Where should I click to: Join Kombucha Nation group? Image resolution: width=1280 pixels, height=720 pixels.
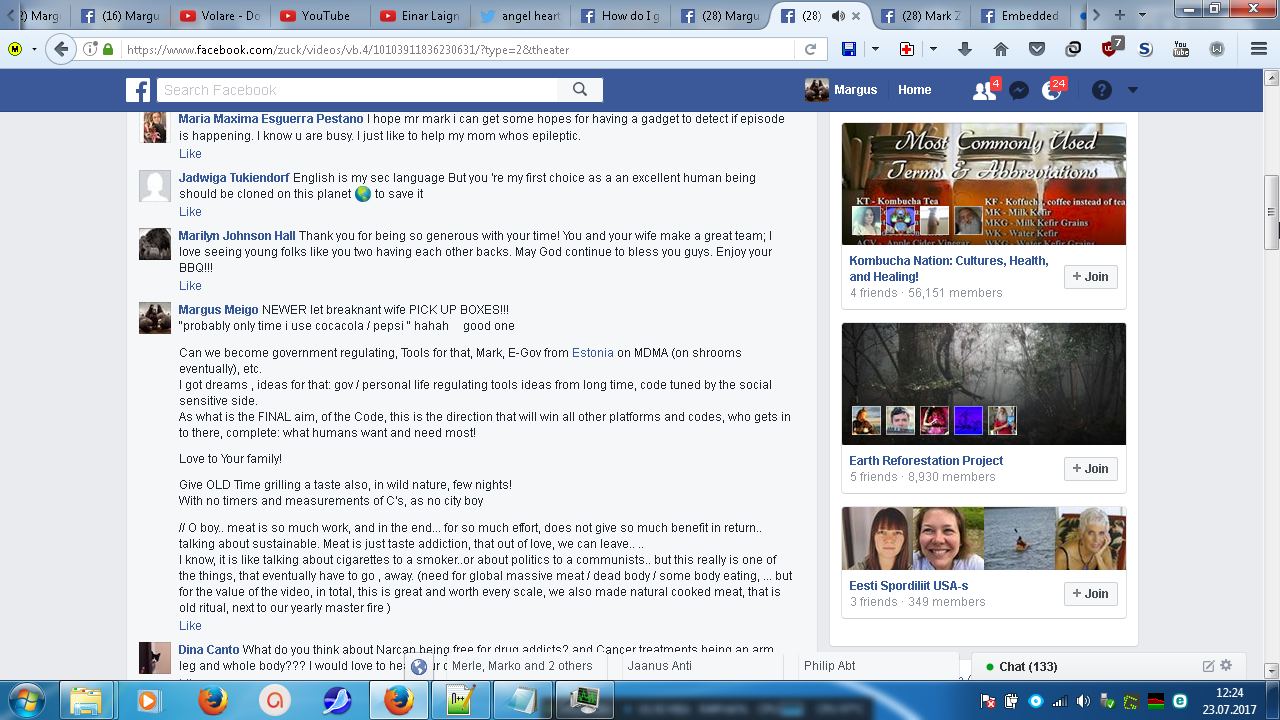pos(1090,277)
